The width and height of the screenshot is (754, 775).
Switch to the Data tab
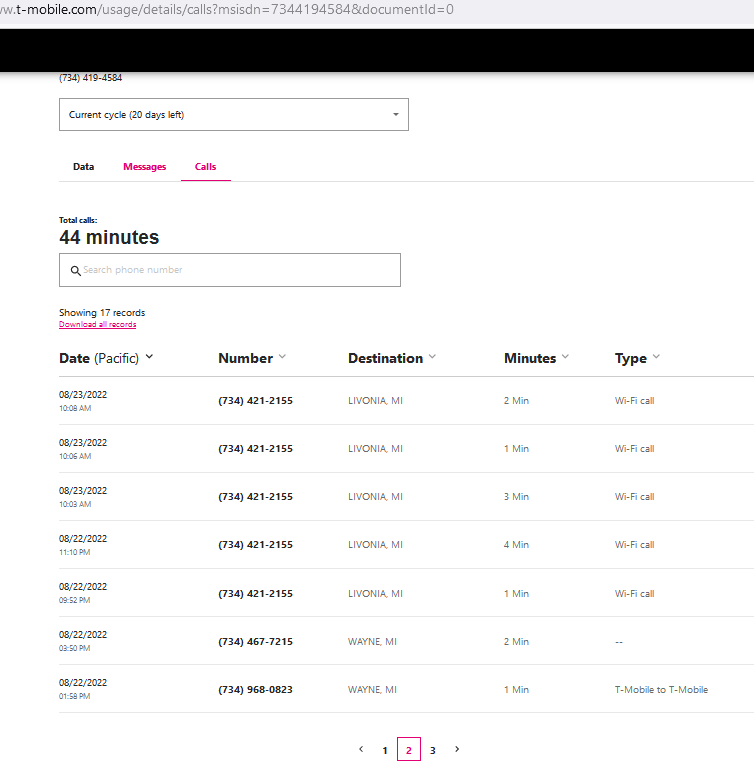pos(84,167)
